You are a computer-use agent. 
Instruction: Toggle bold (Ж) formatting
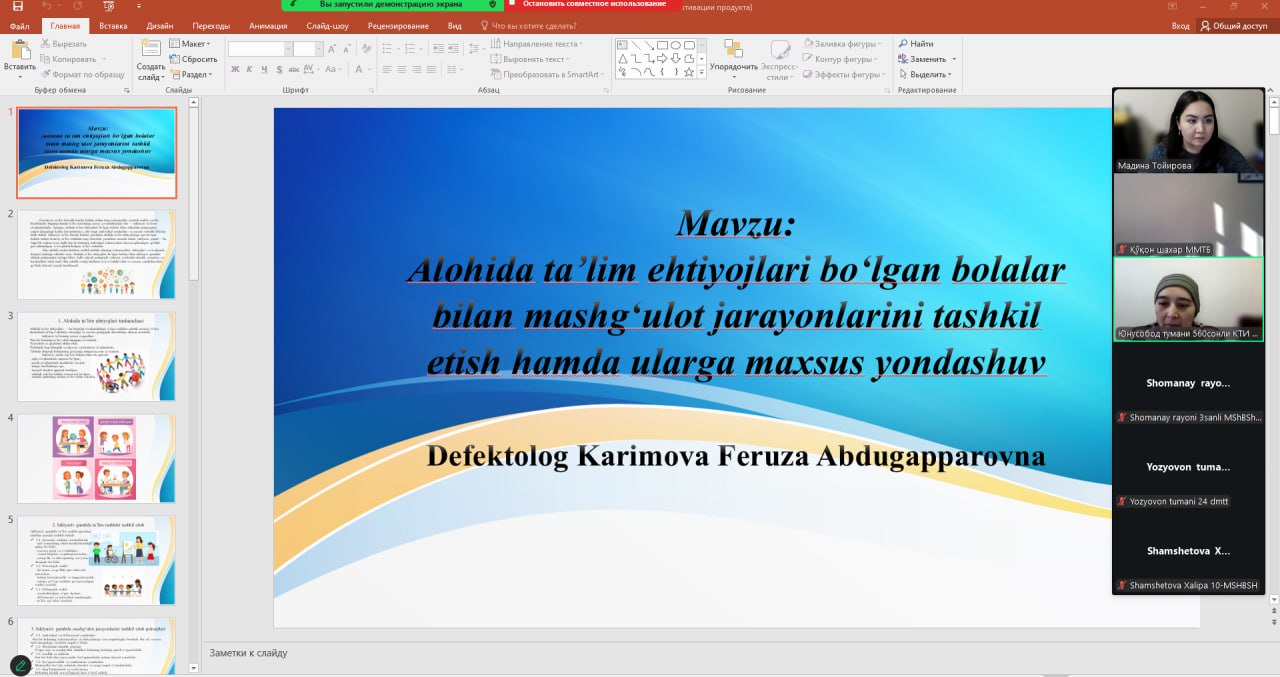(235, 70)
